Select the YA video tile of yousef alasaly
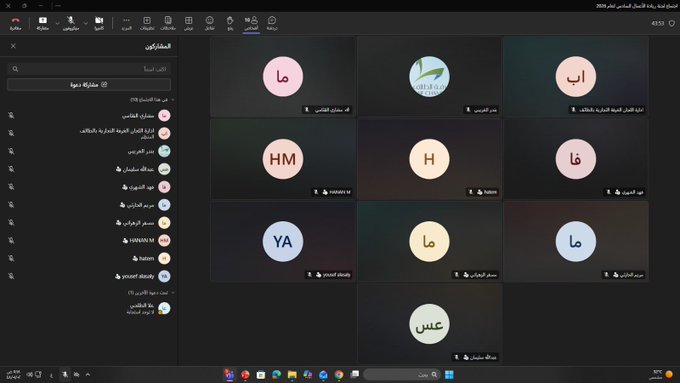The width and height of the screenshot is (680, 383). click(x=283, y=242)
